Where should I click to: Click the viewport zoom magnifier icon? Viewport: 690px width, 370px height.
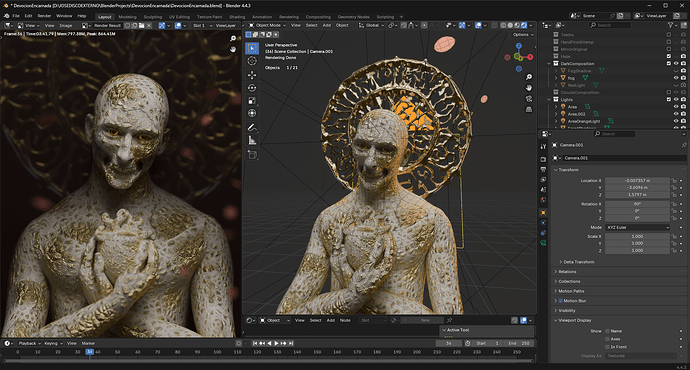click(529, 77)
